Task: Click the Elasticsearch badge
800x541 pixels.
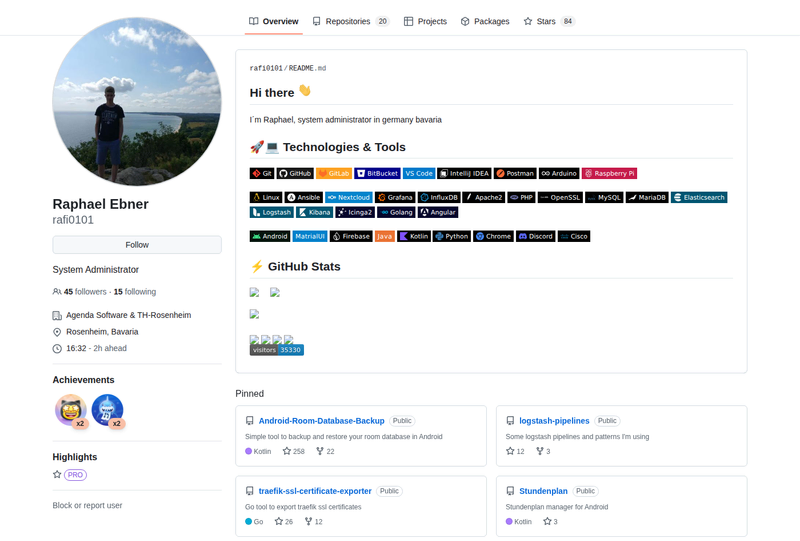Action: (699, 198)
